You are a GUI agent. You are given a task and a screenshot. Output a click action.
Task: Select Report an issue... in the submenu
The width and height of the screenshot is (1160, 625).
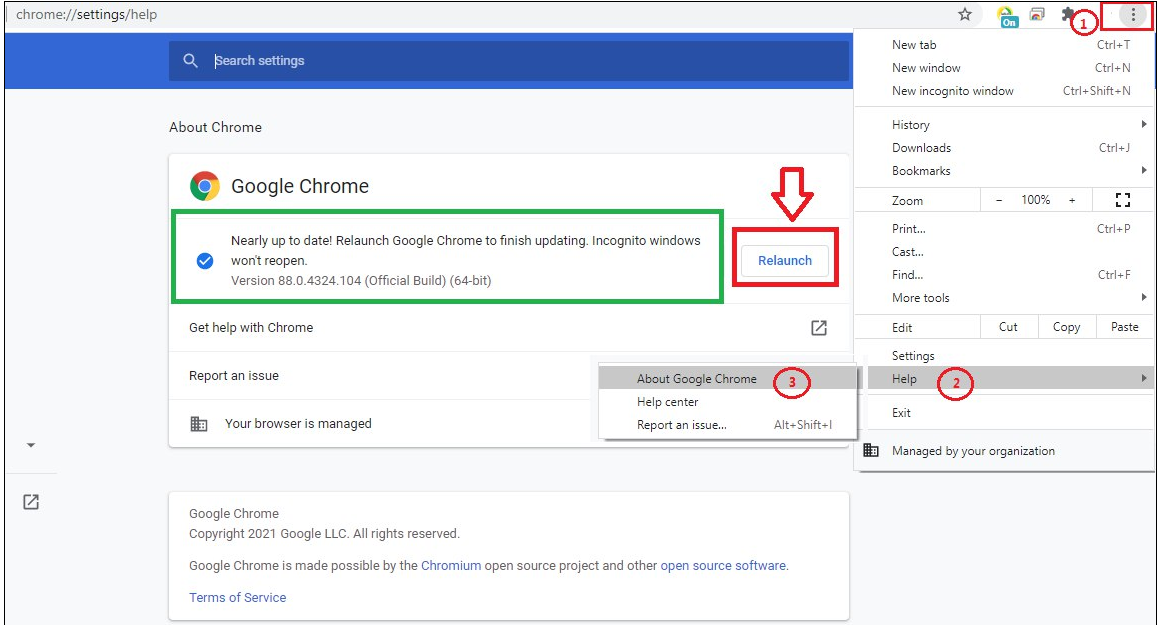tap(727, 425)
